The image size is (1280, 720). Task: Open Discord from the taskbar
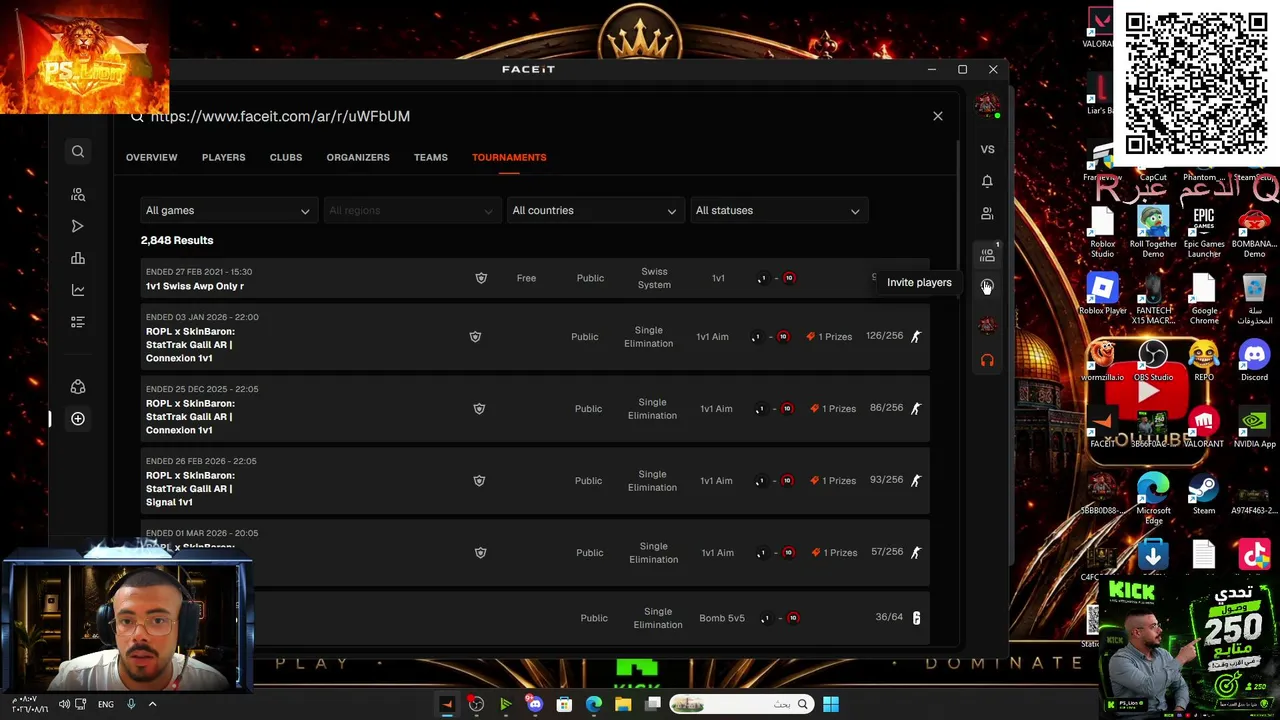[x=534, y=704]
